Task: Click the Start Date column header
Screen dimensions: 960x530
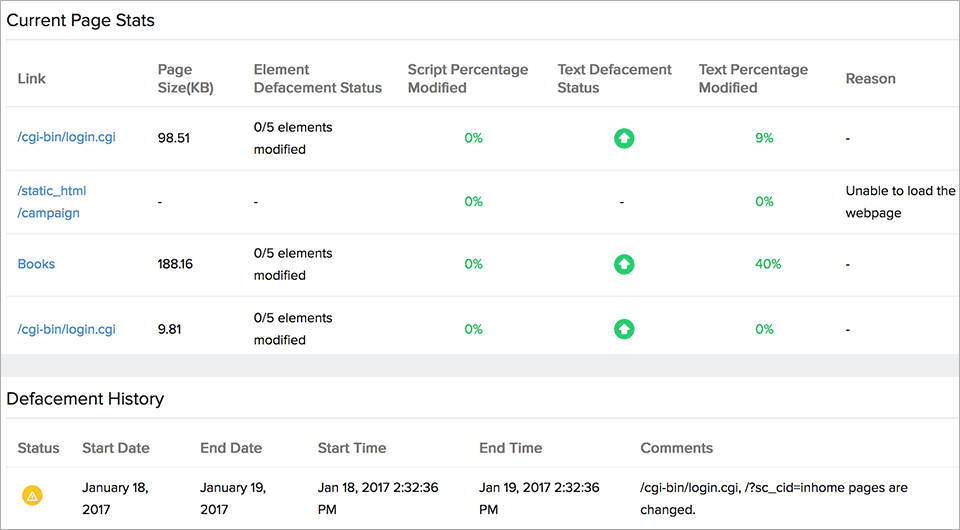Action: click(116, 448)
